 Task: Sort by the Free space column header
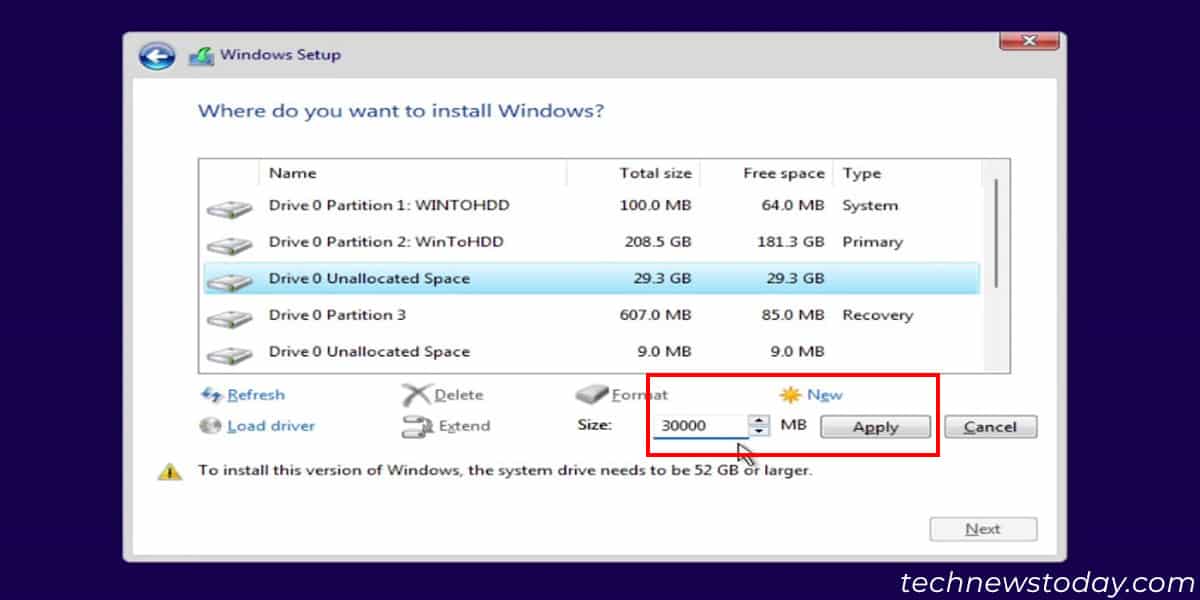(784, 173)
